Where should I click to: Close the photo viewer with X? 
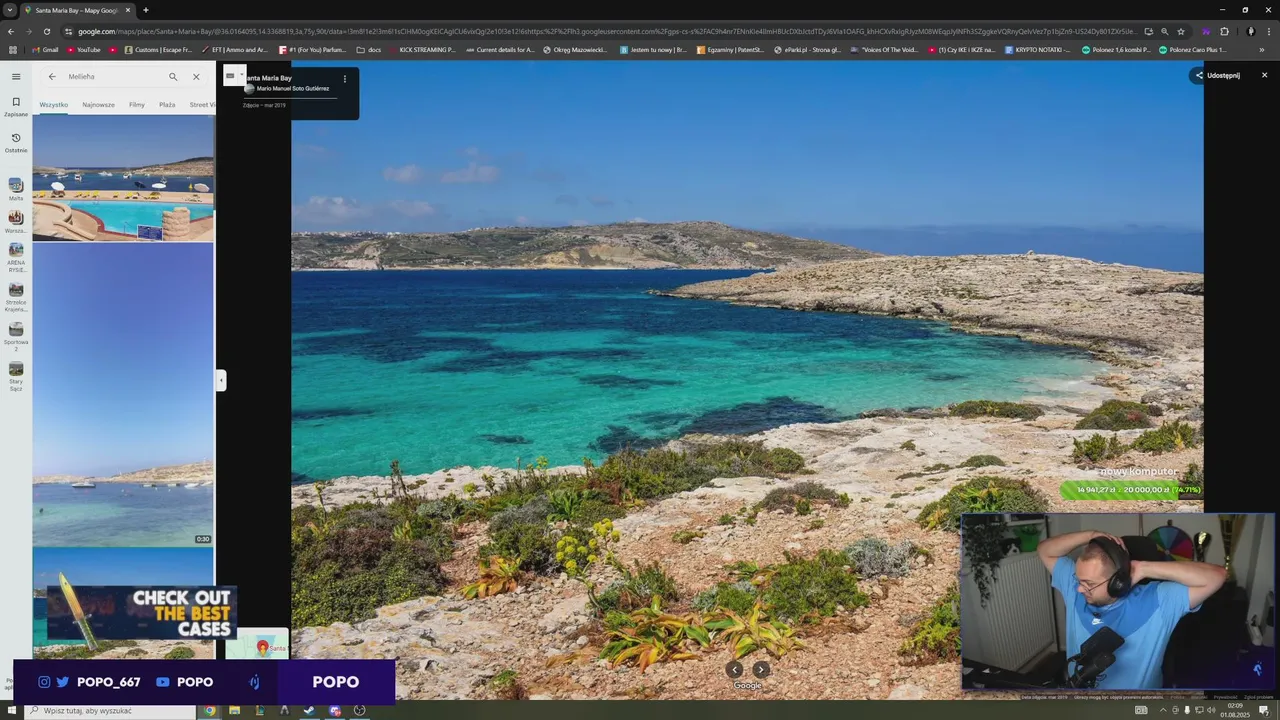click(x=1264, y=75)
